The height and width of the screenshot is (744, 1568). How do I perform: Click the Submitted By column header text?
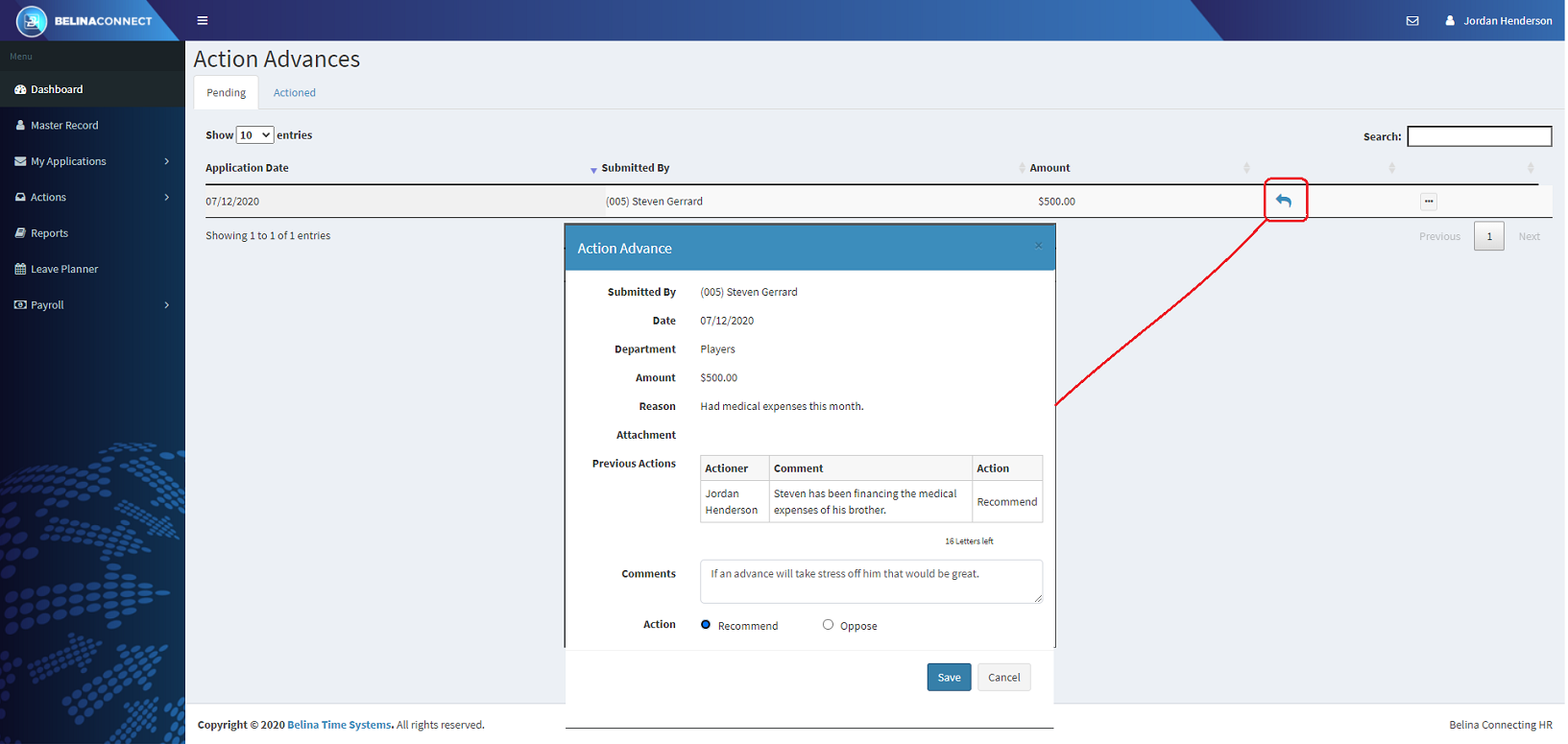tap(636, 168)
